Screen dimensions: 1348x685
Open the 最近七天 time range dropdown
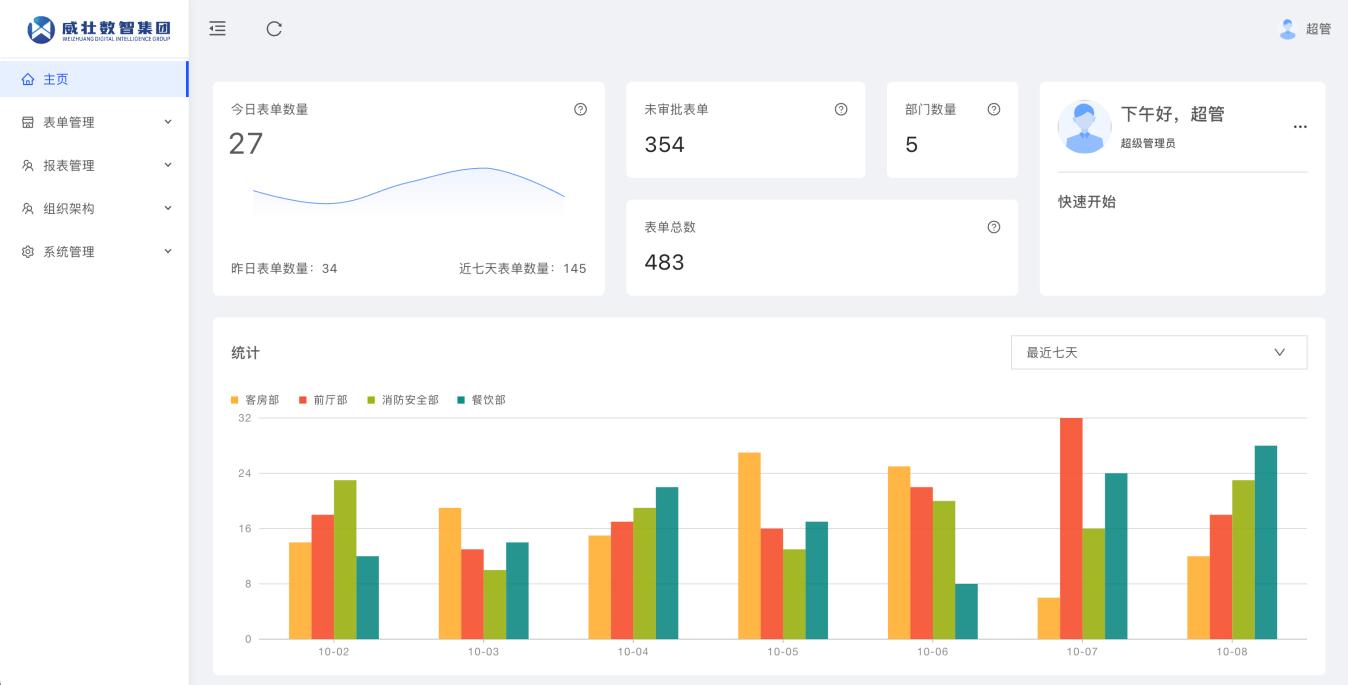pos(1159,352)
